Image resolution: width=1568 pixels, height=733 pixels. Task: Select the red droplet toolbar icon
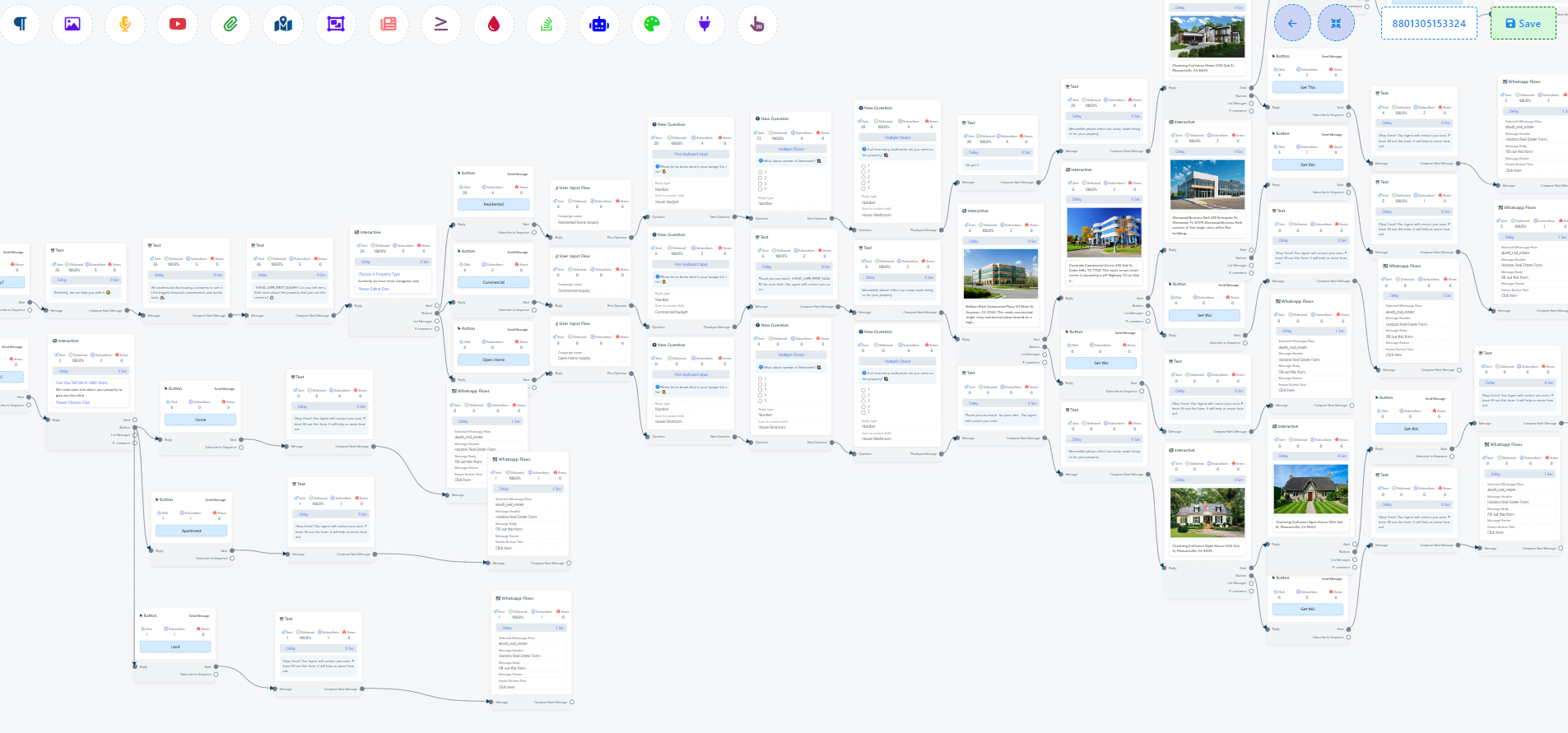coord(494,24)
